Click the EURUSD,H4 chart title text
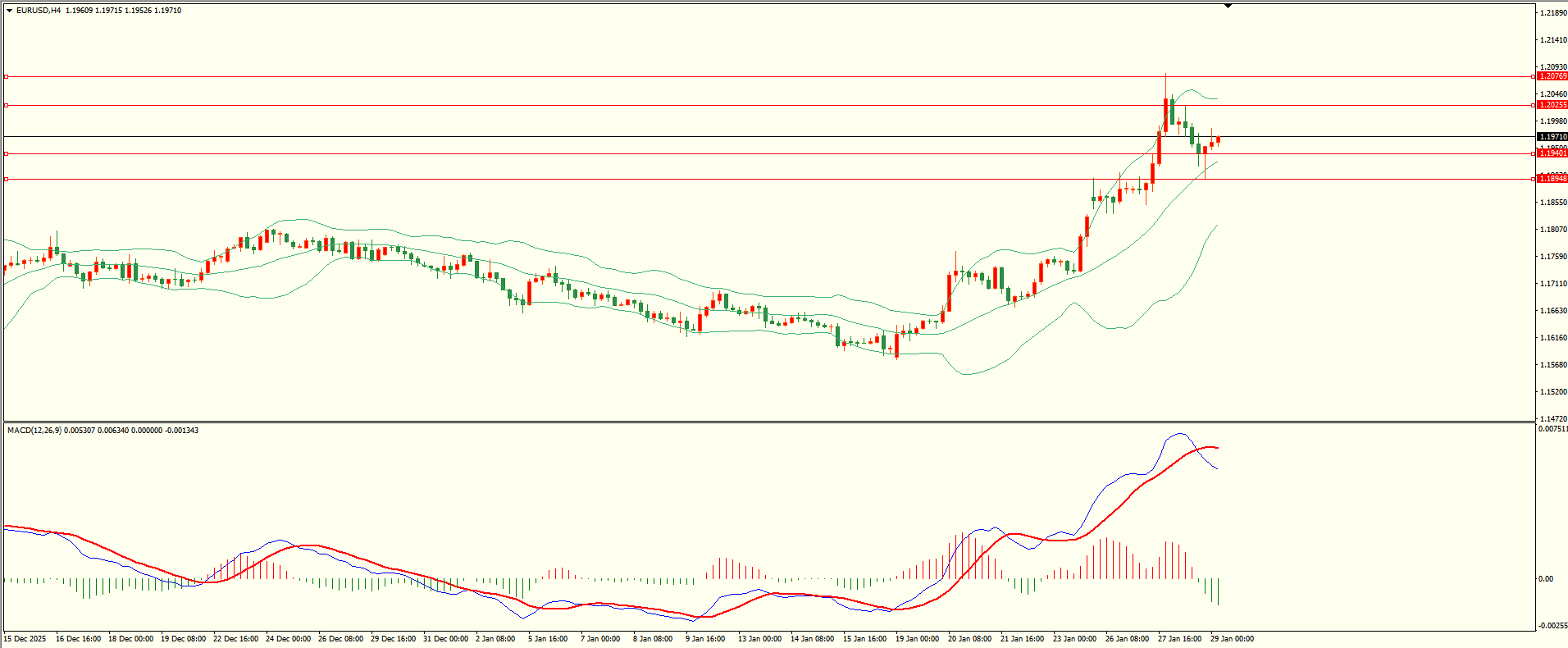This screenshot has width=1568, height=648. pos(38,11)
